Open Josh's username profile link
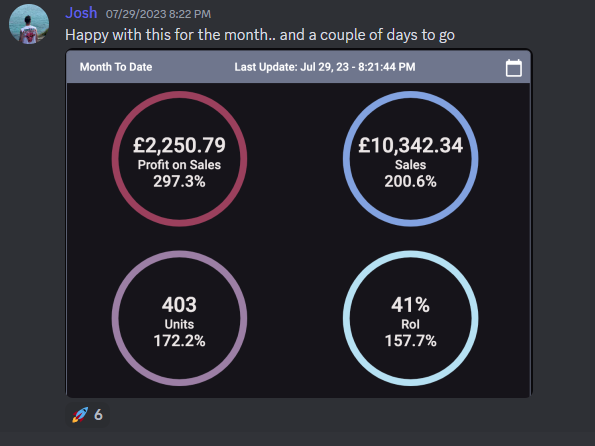 [x=81, y=13]
